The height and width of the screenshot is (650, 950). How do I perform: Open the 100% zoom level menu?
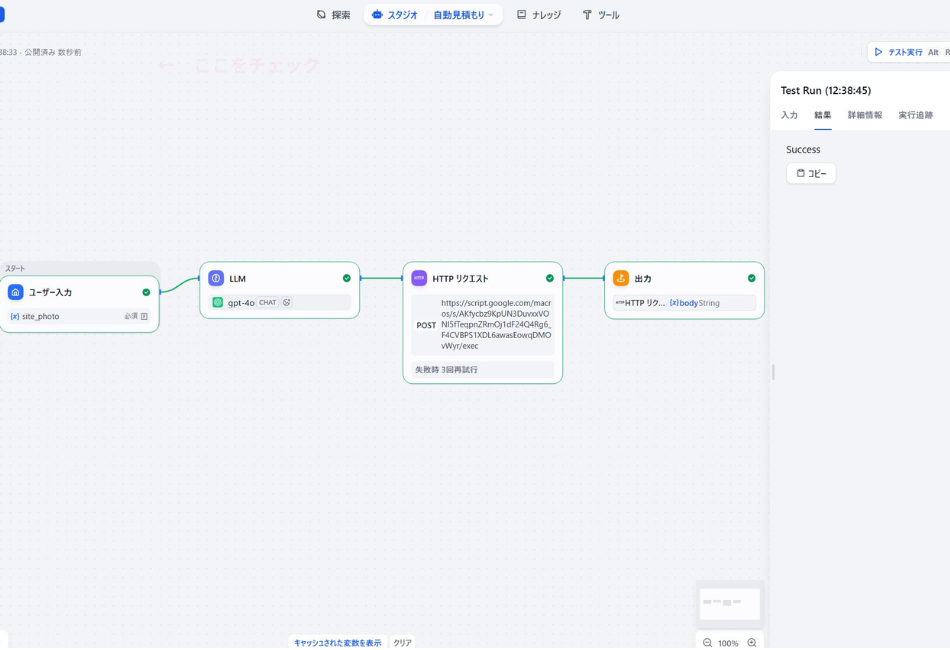tap(728, 643)
